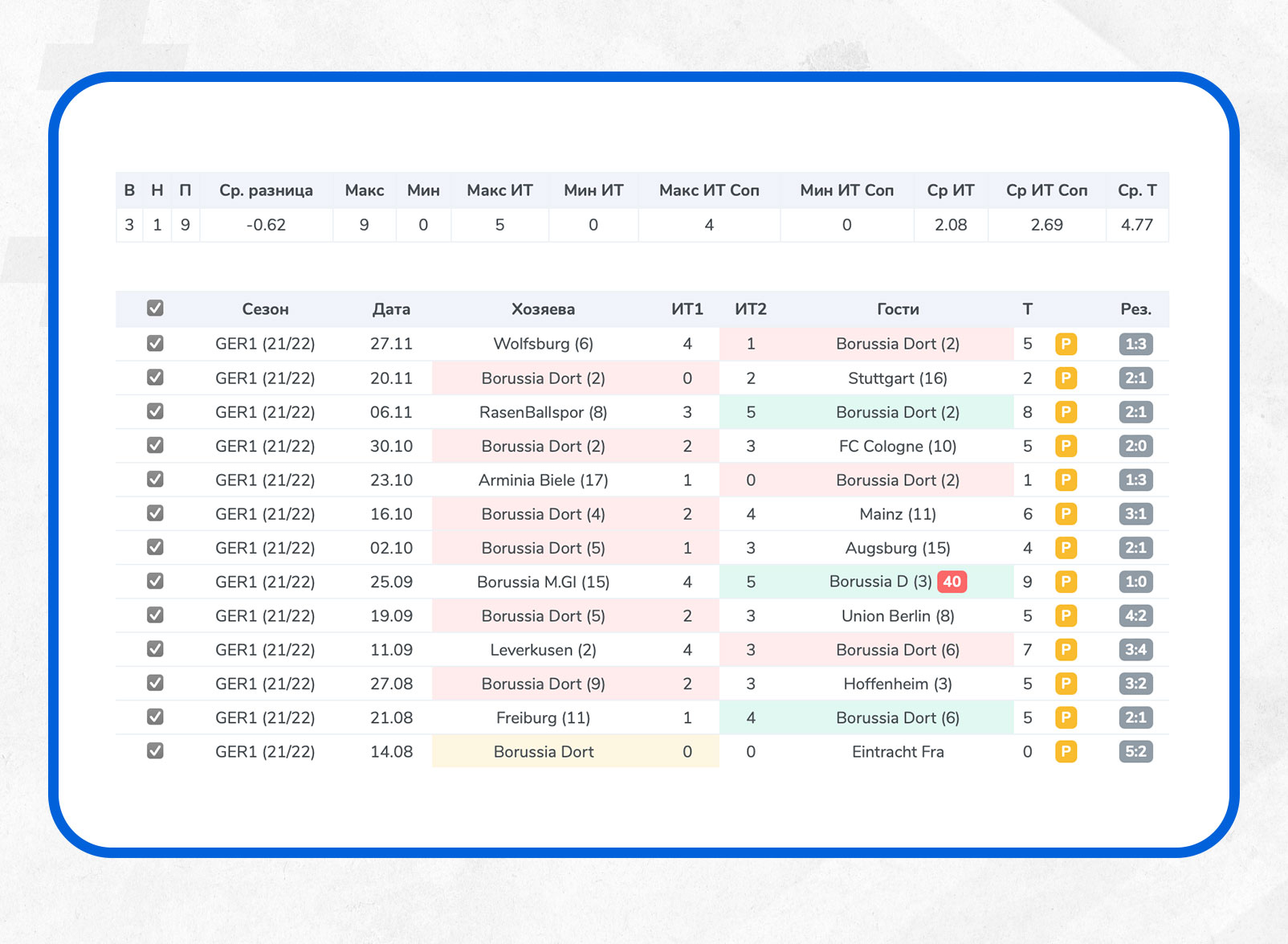The image size is (1288, 944).
Task: Click the Гости column header
Action: (897, 309)
